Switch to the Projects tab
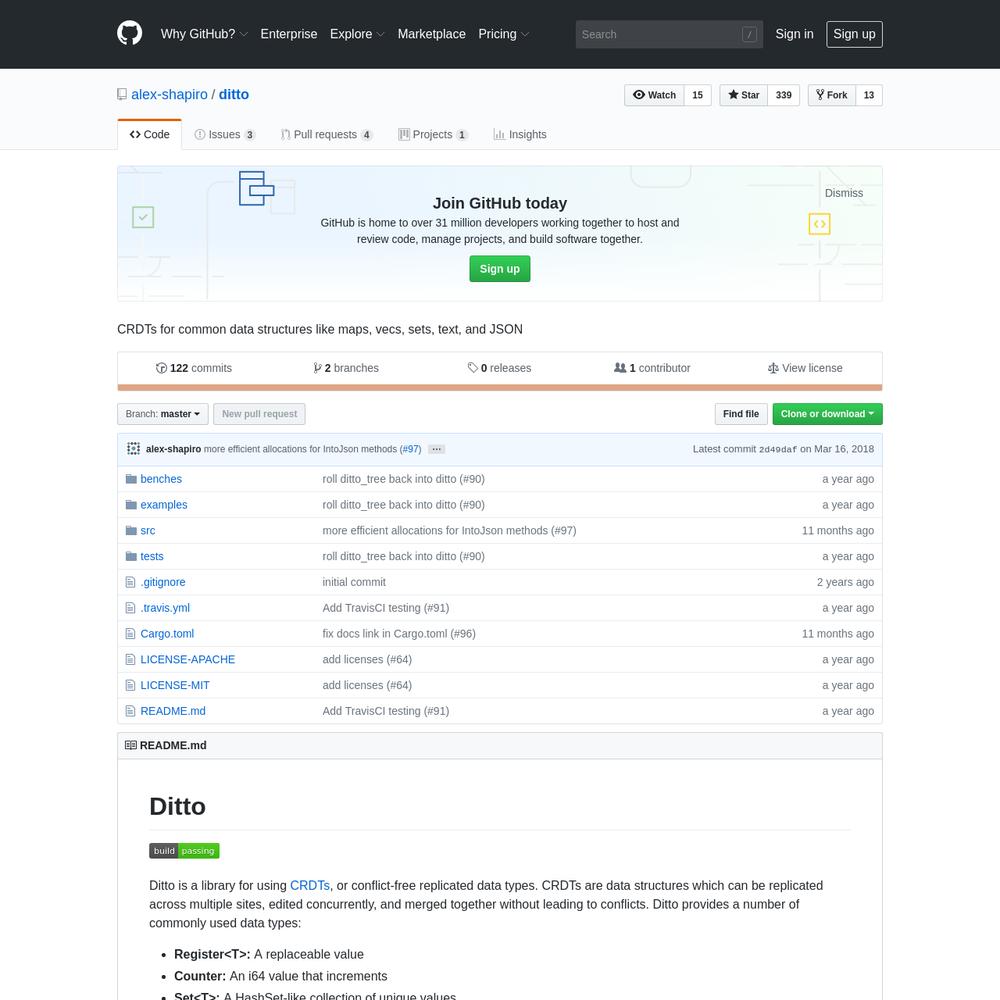This screenshot has height=1000, width=1000. (433, 135)
